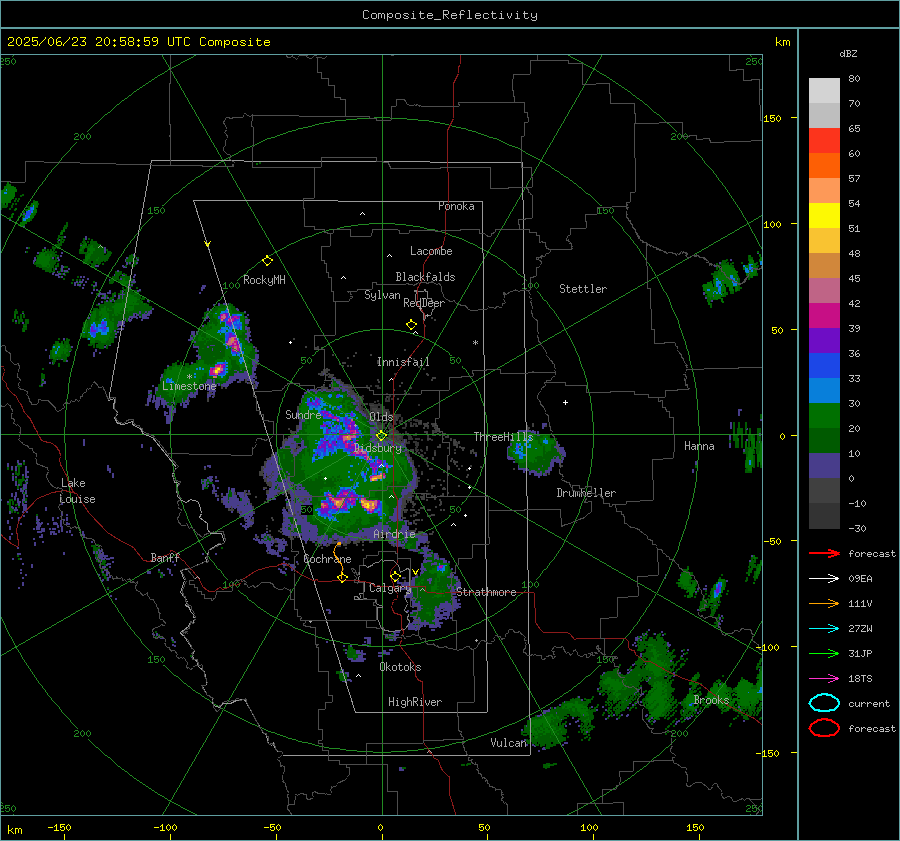Click the Airdrie city label
This screenshot has height=841, width=900.
[394, 534]
